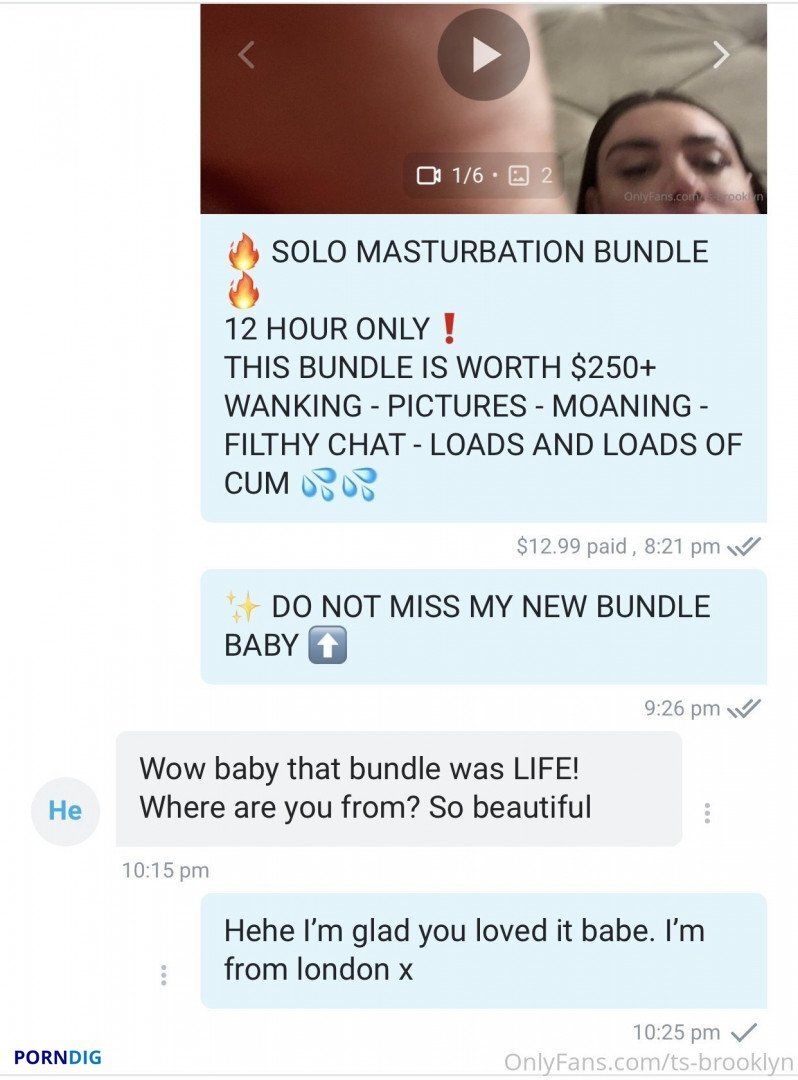The width and height of the screenshot is (798, 1080).
Task: Click the 10:15 pm timestamp
Action: coord(165,871)
